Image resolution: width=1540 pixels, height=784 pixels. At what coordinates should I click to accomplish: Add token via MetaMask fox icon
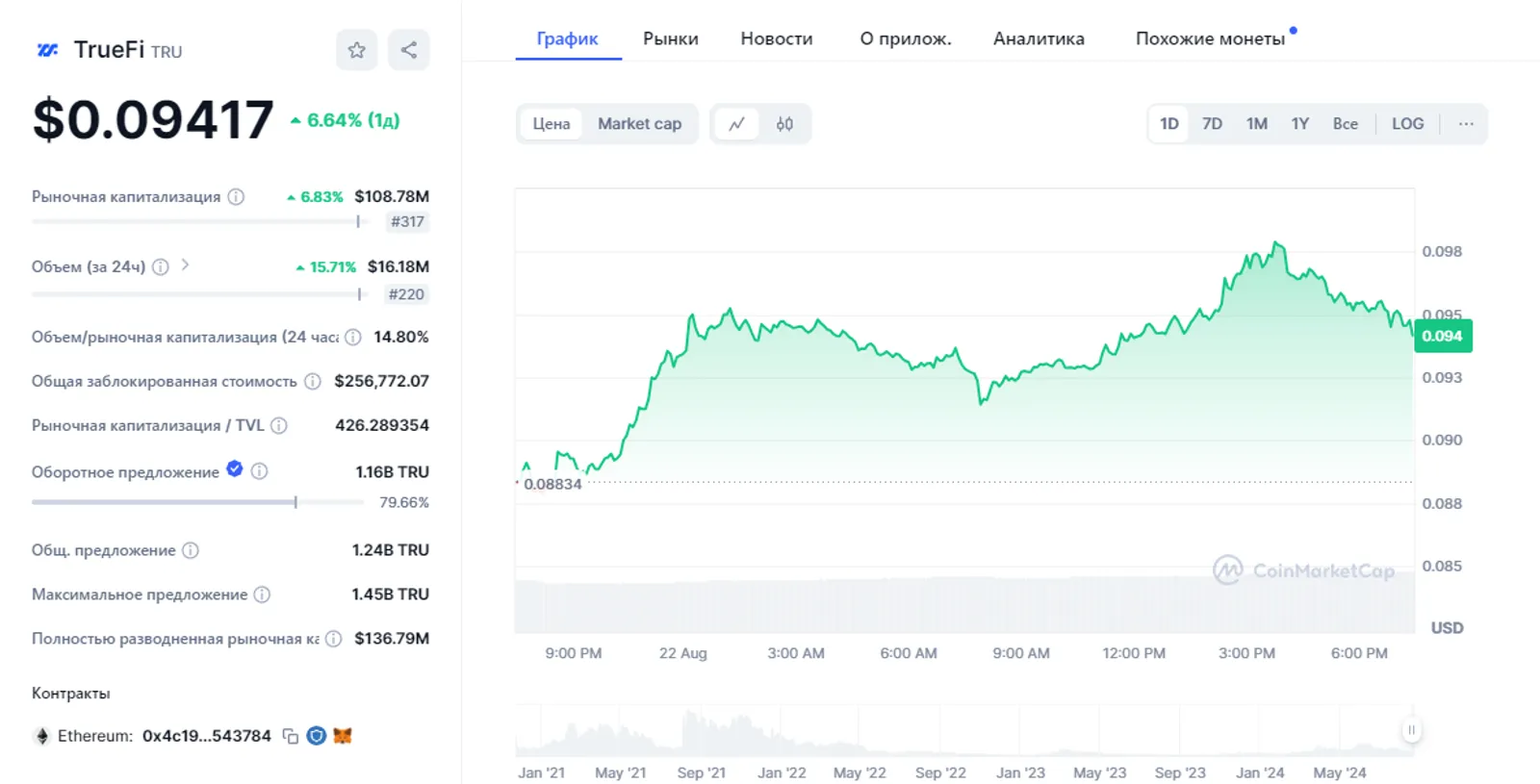point(343,736)
